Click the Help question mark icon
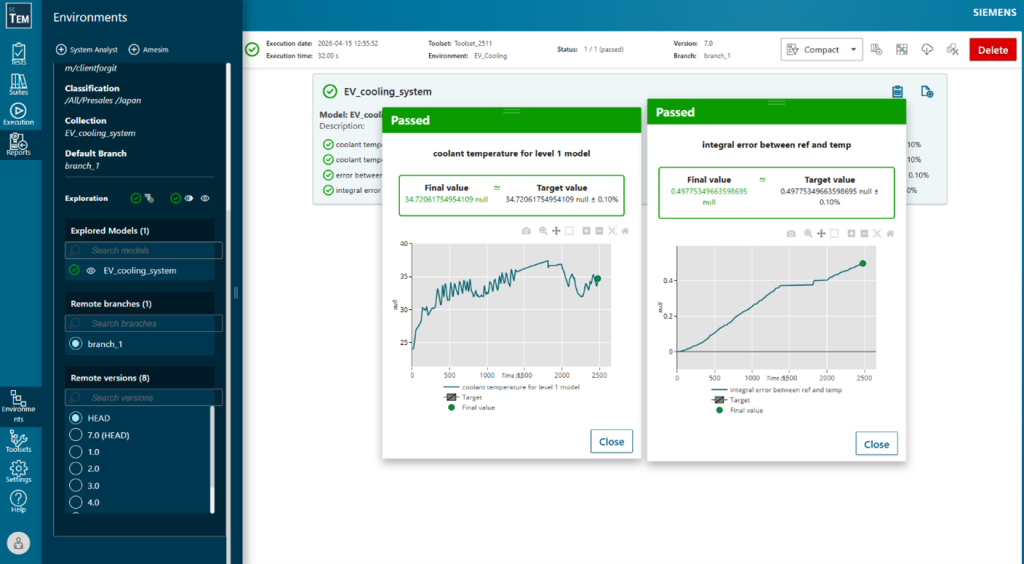Screen dimensions: 1024x564 18,501
